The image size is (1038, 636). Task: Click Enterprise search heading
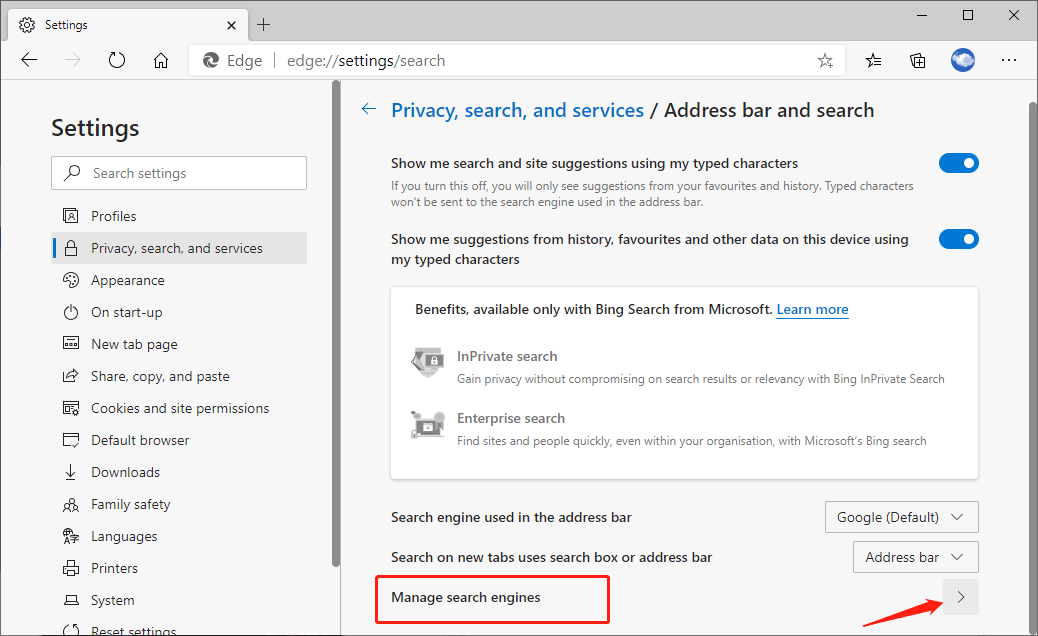pos(510,418)
